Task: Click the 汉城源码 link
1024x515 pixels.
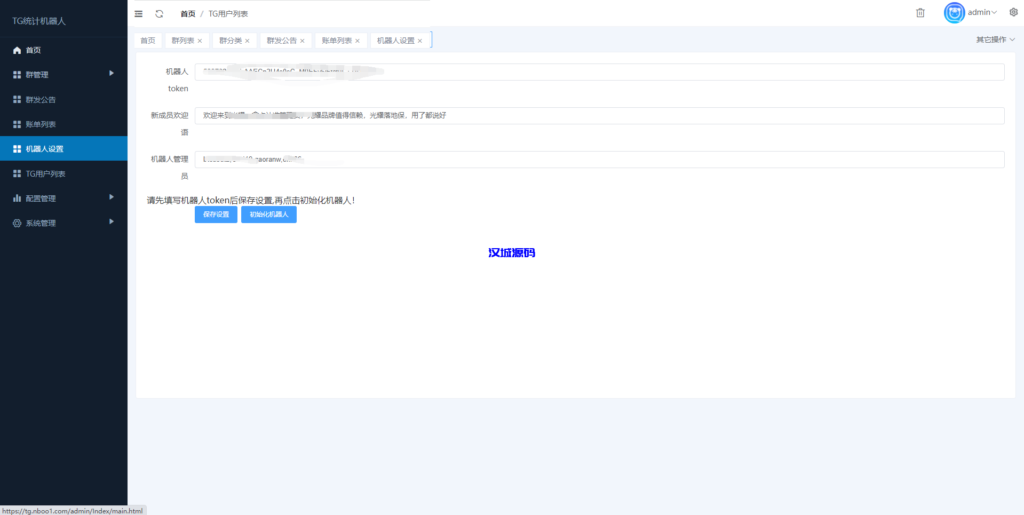Action: (x=511, y=253)
